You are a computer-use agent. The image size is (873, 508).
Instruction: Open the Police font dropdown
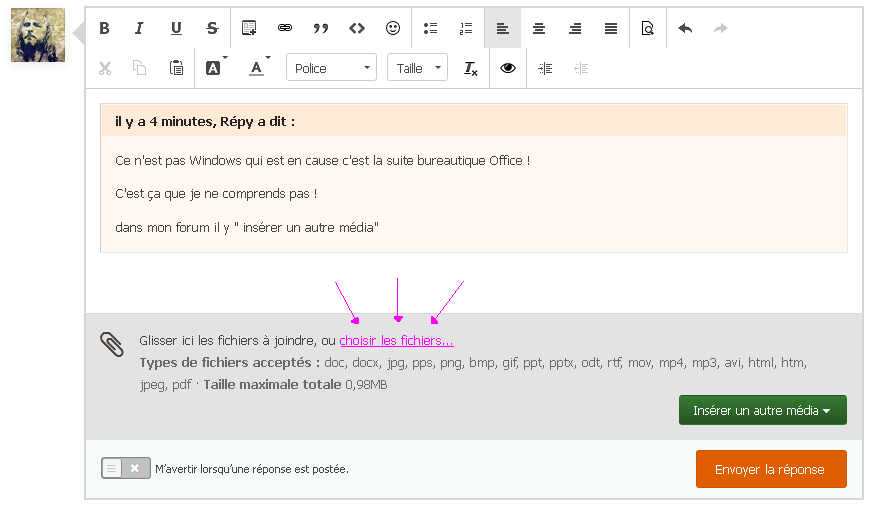pyautogui.click(x=331, y=68)
